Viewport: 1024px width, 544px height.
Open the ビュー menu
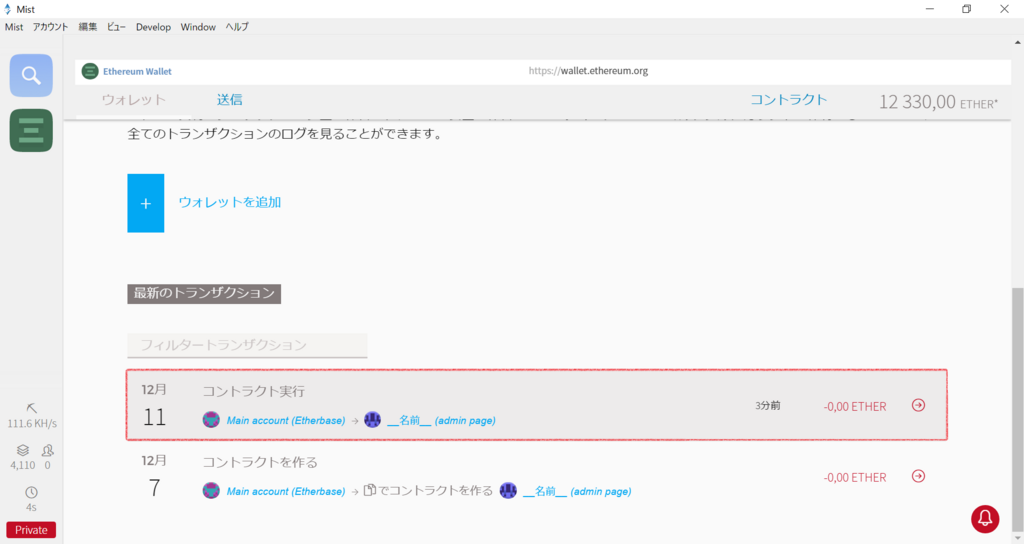(x=116, y=27)
